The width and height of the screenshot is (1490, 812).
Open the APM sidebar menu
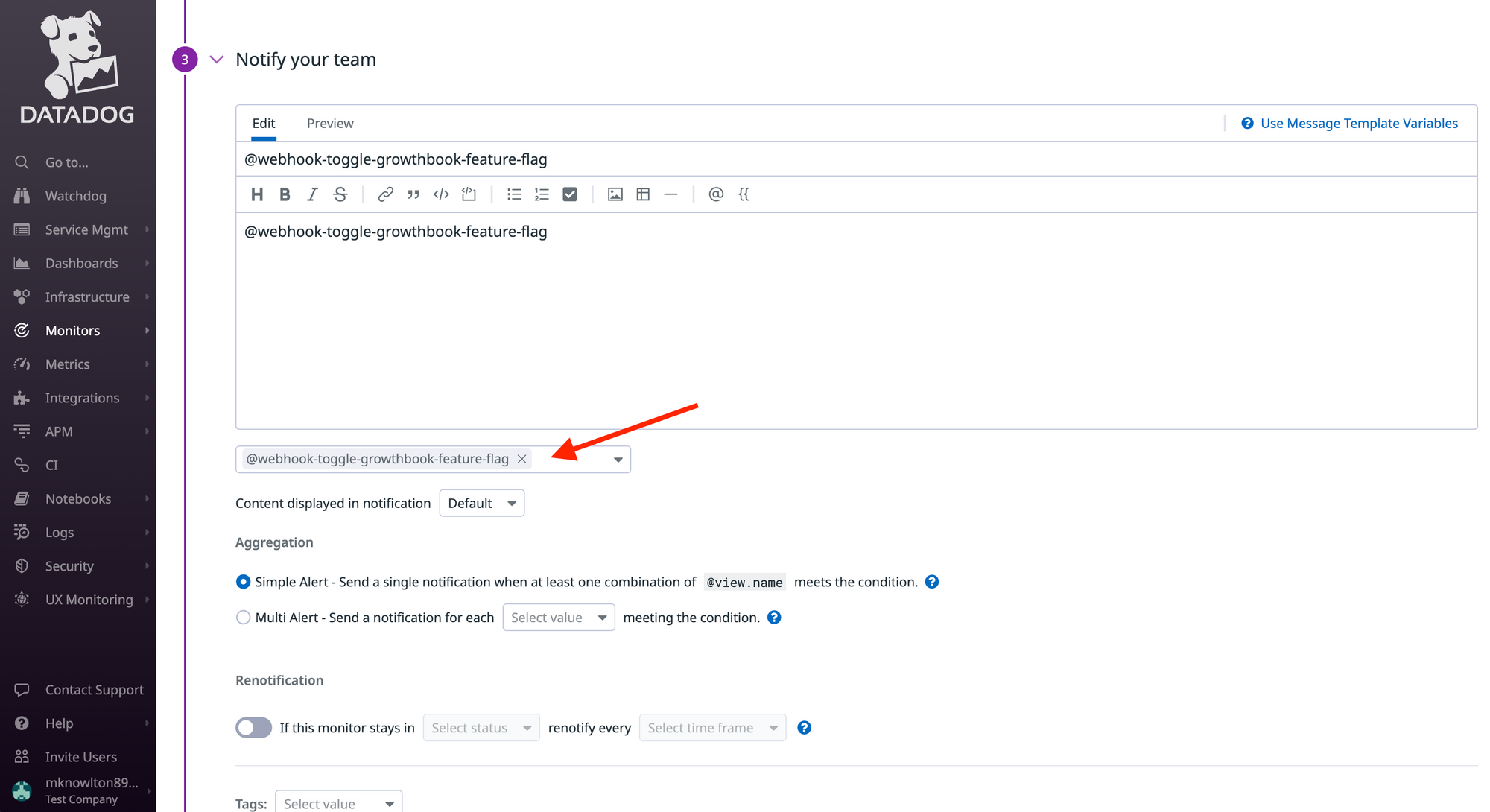point(78,431)
